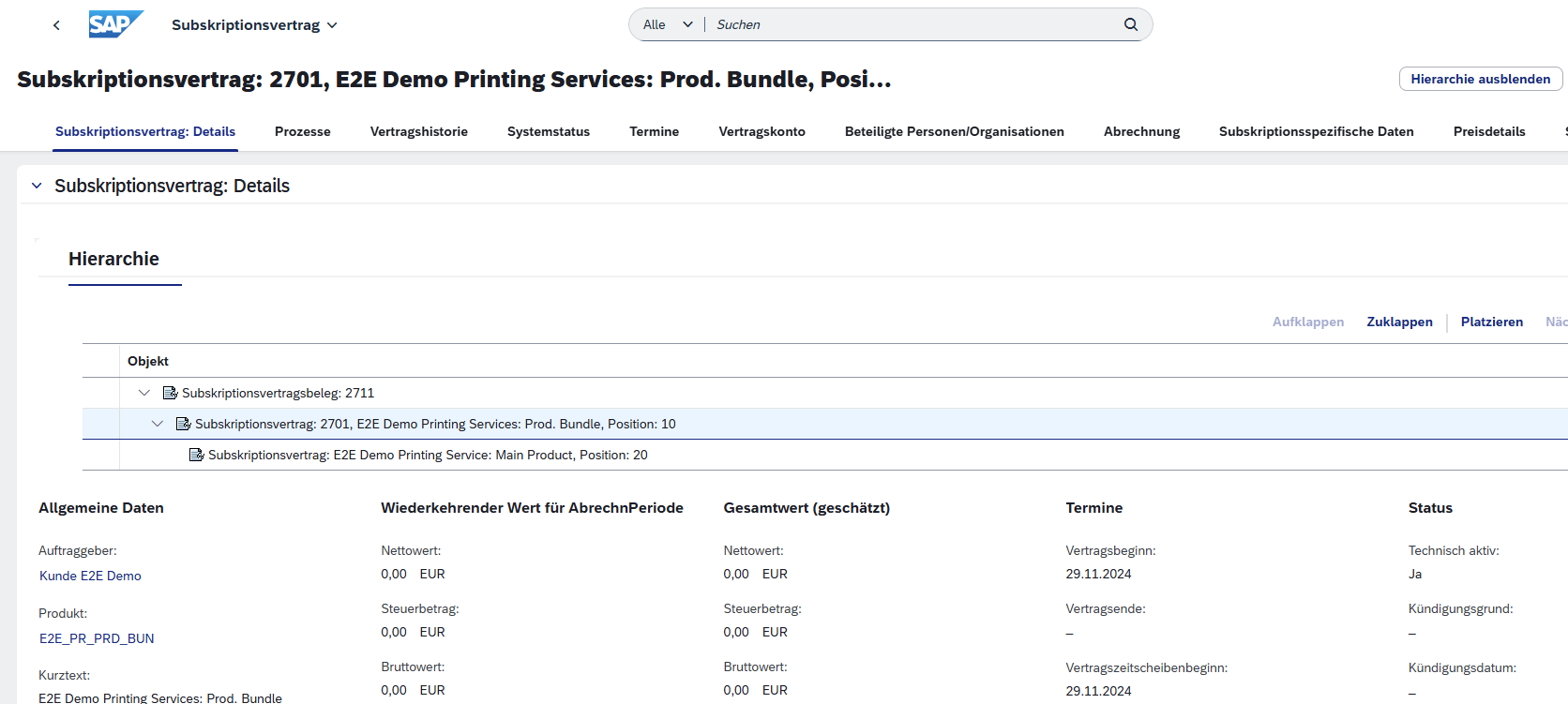This screenshot has width=1568, height=704.
Task: Go to the Abrechnung tab
Action: (1141, 131)
